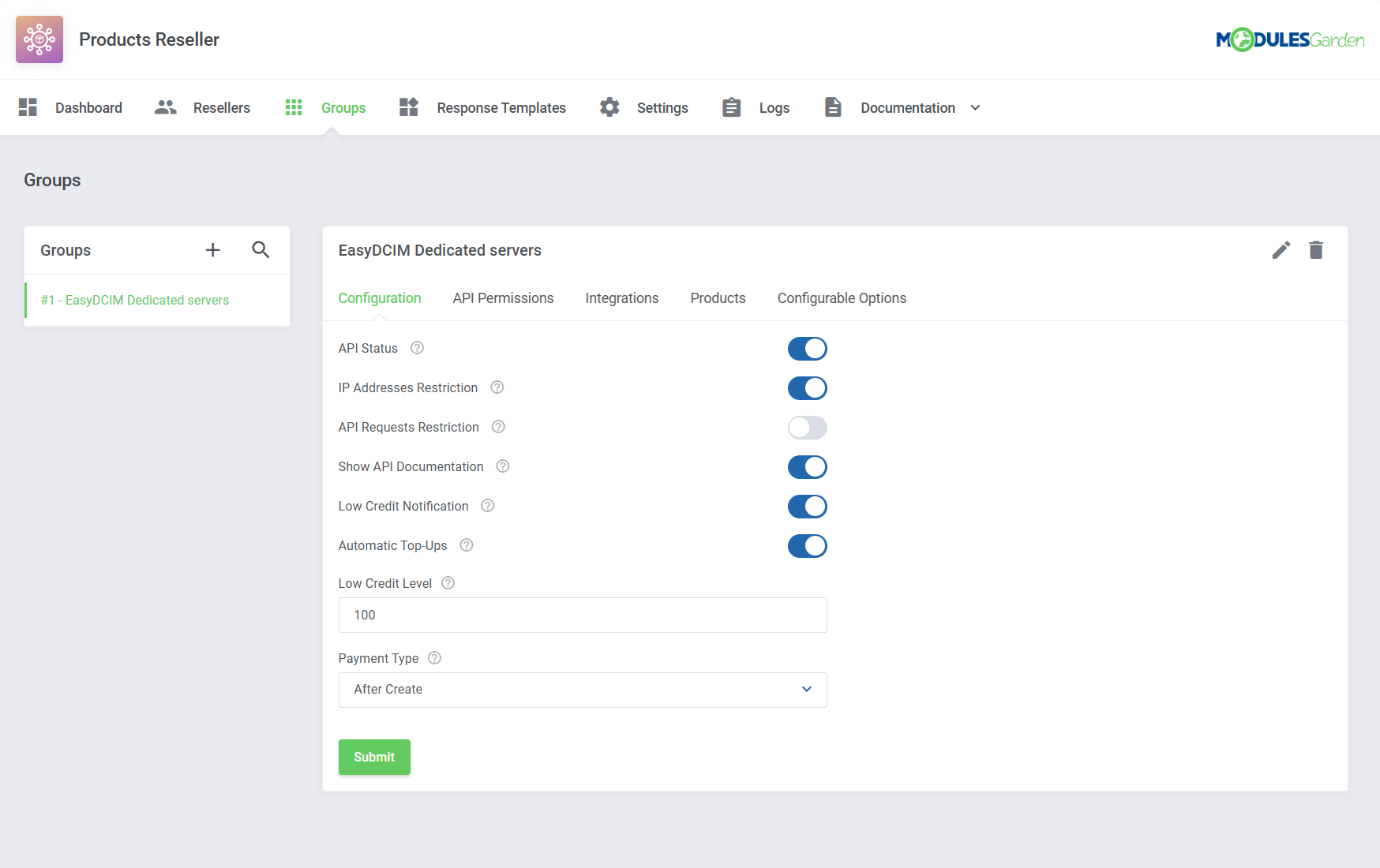Switch to Products tab
The image size is (1380, 868).
718,298
